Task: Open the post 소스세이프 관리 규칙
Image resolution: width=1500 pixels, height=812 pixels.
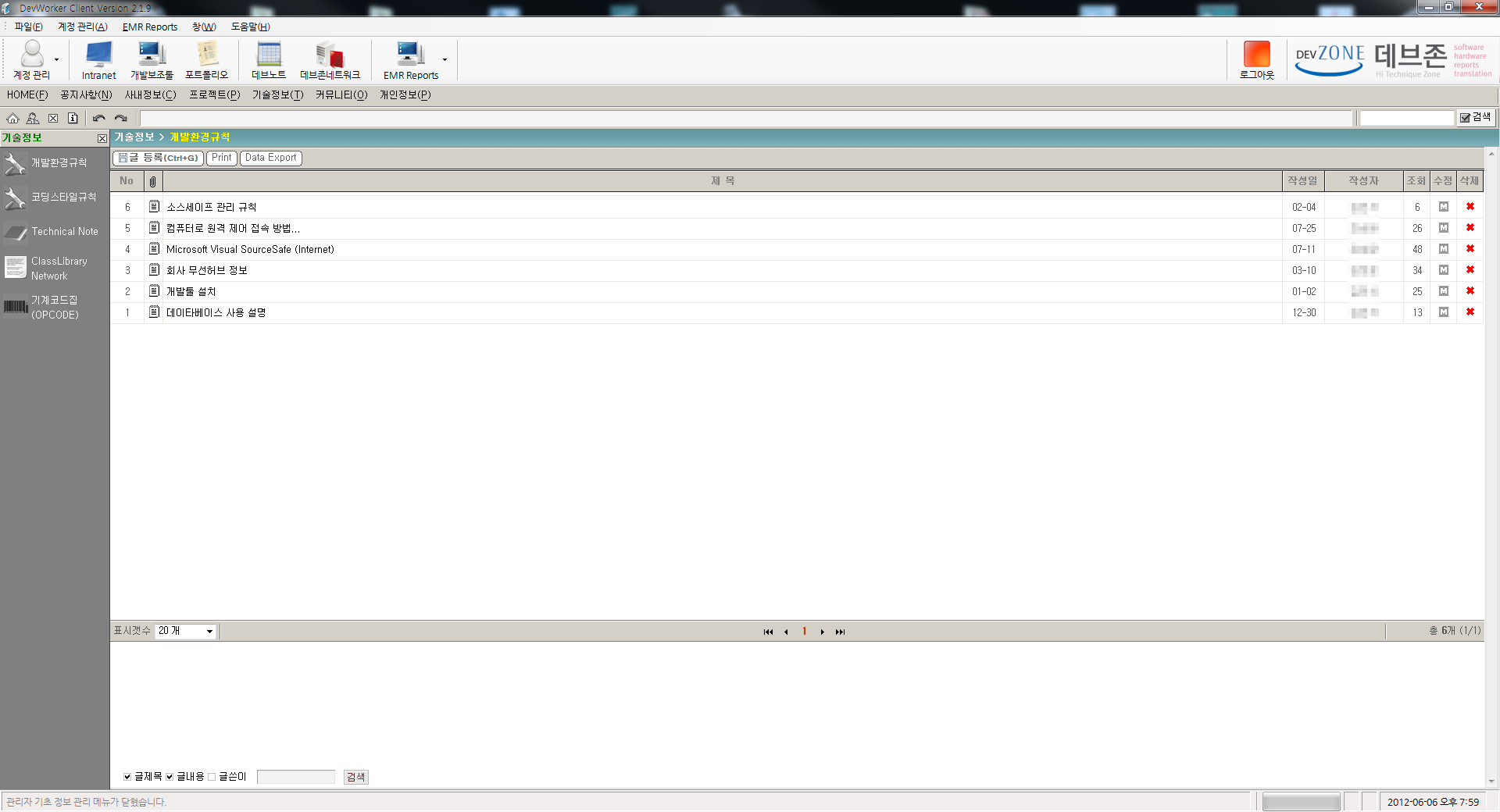Action: click(x=211, y=207)
